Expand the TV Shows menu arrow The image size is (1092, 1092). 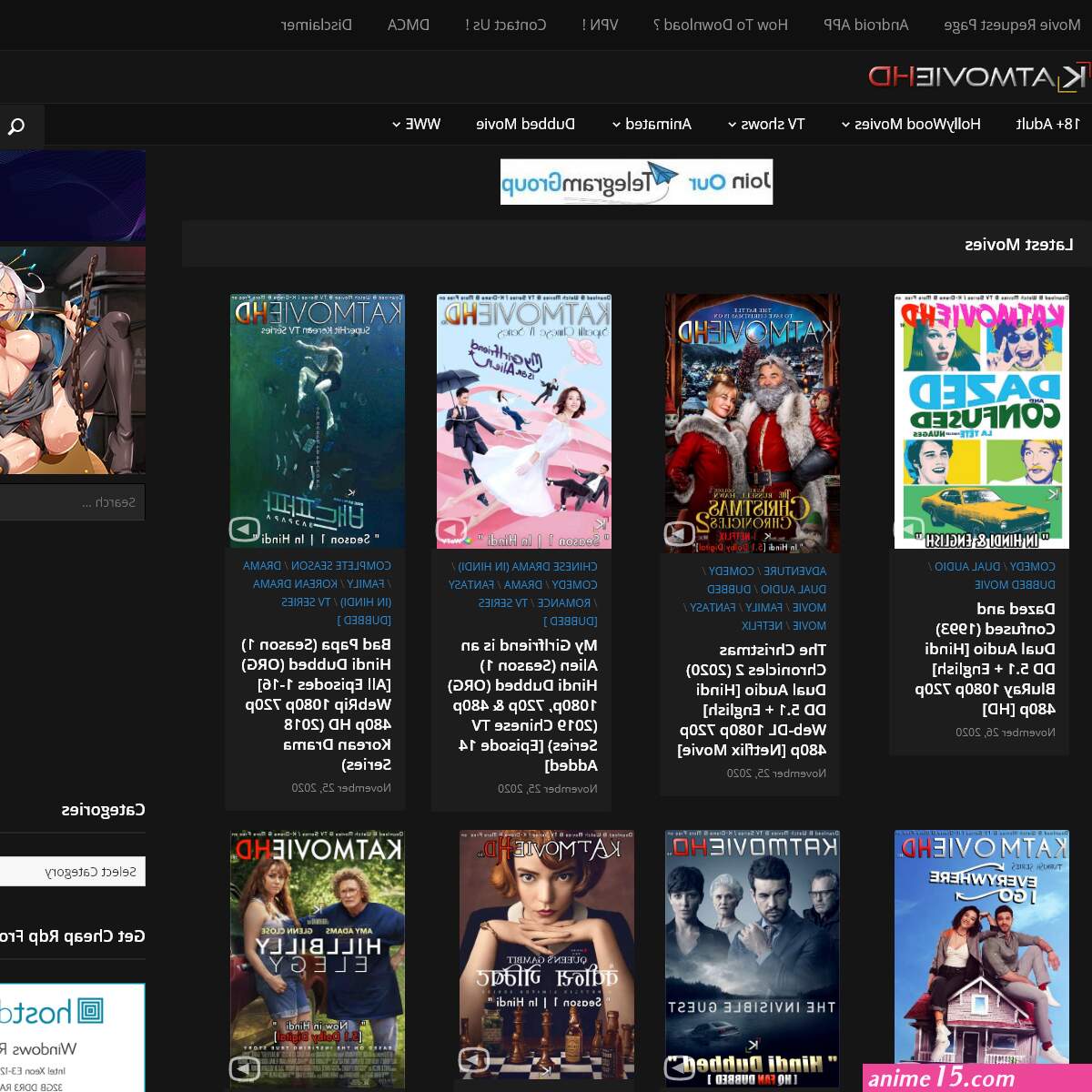pyautogui.click(x=733, y=125)
